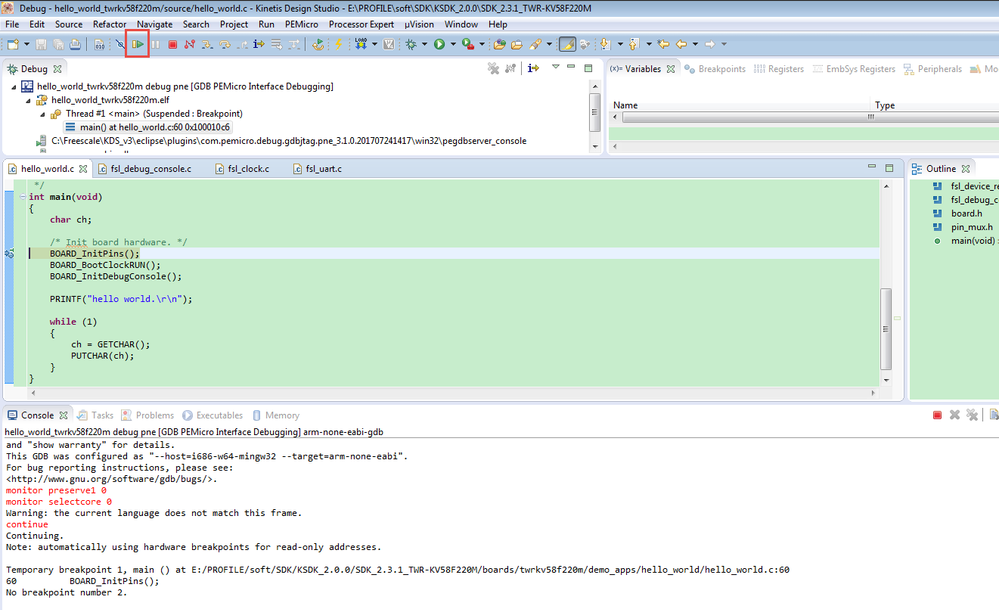Click the red Terminate icon in Console
The width and height of the screenshot is (999, 610).
[x=937, y=416]
